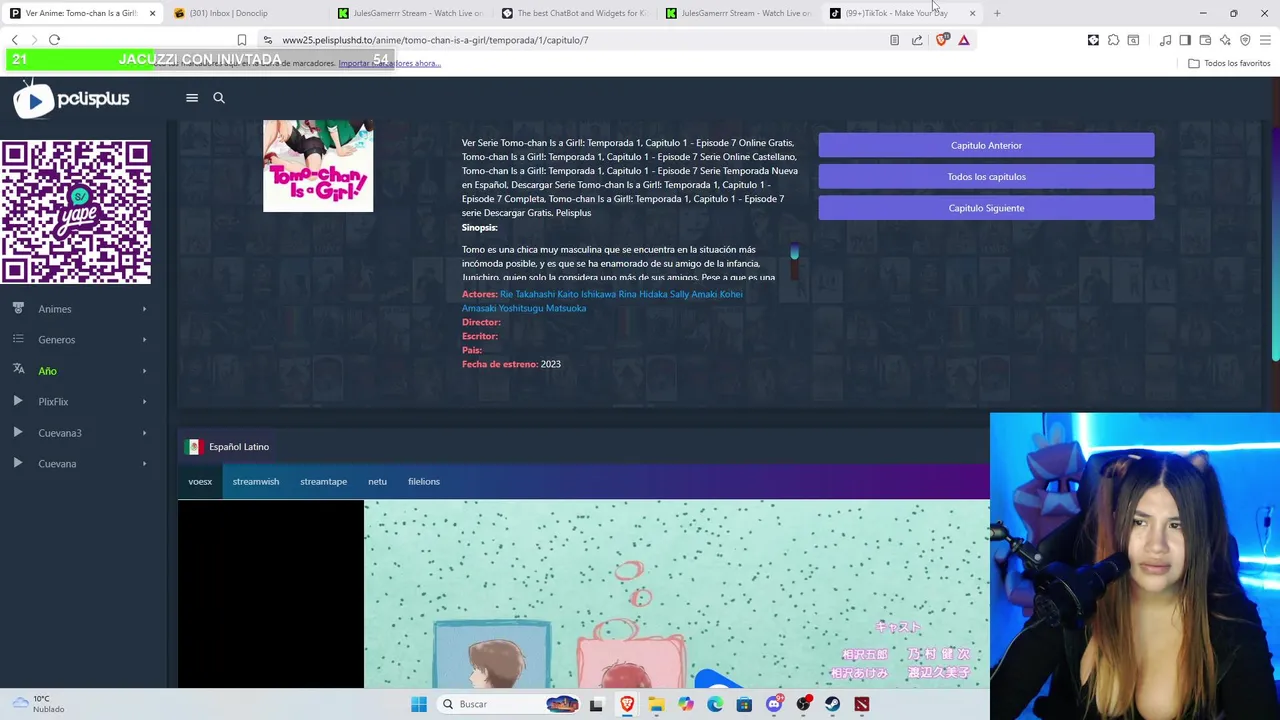Screen dimensions: 1280x720
Task: Click the taskbar Buscar search box
Action: pos(510,704)
